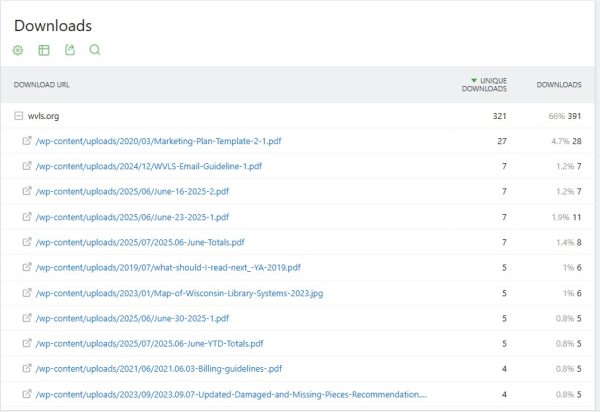The height and width of the screenshot is (412, 600).
Task: Click the Download URL column header
Action: click(x=41, y=85)
